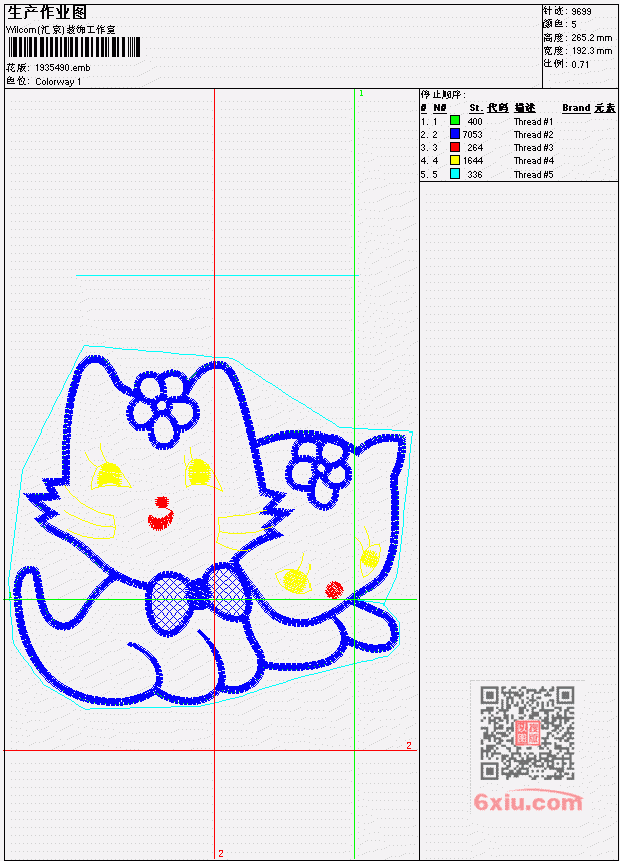Click the QR code in the right panel

tap(527, 733)
